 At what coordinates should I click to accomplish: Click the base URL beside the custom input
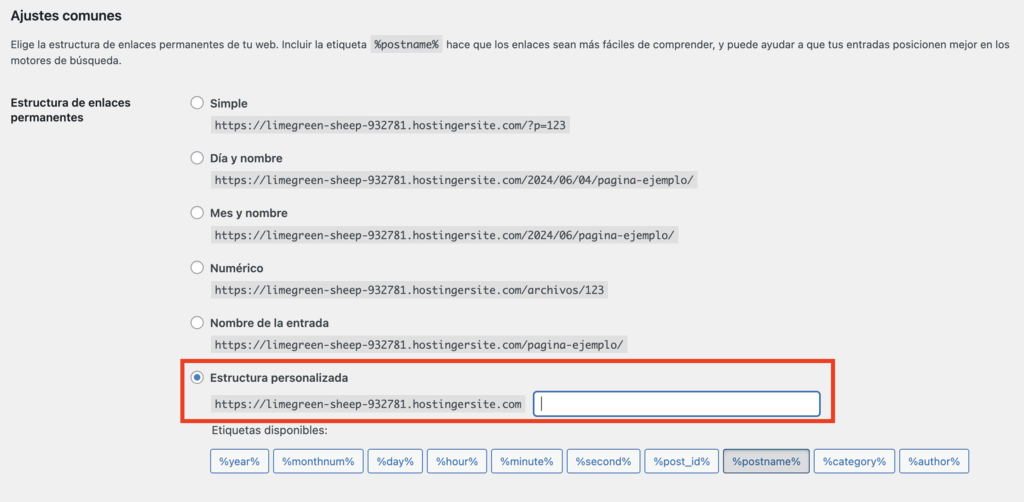368,404
